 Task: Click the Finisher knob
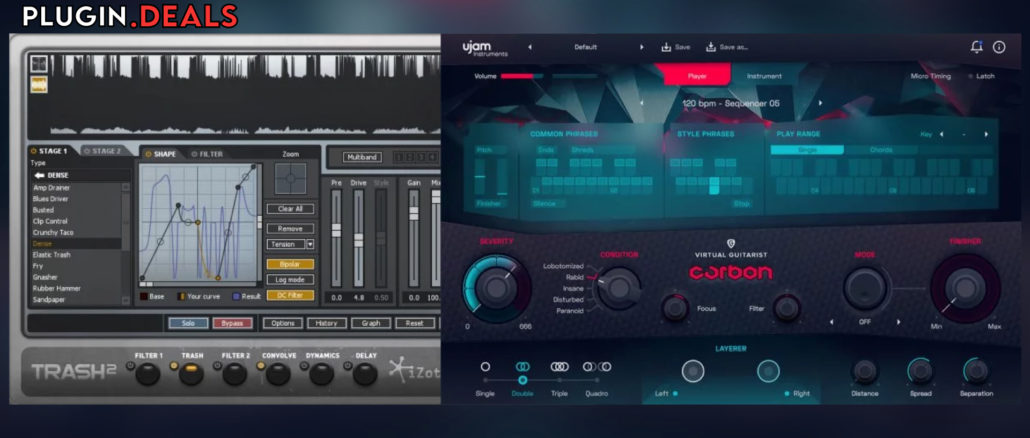tap(965, 288)
